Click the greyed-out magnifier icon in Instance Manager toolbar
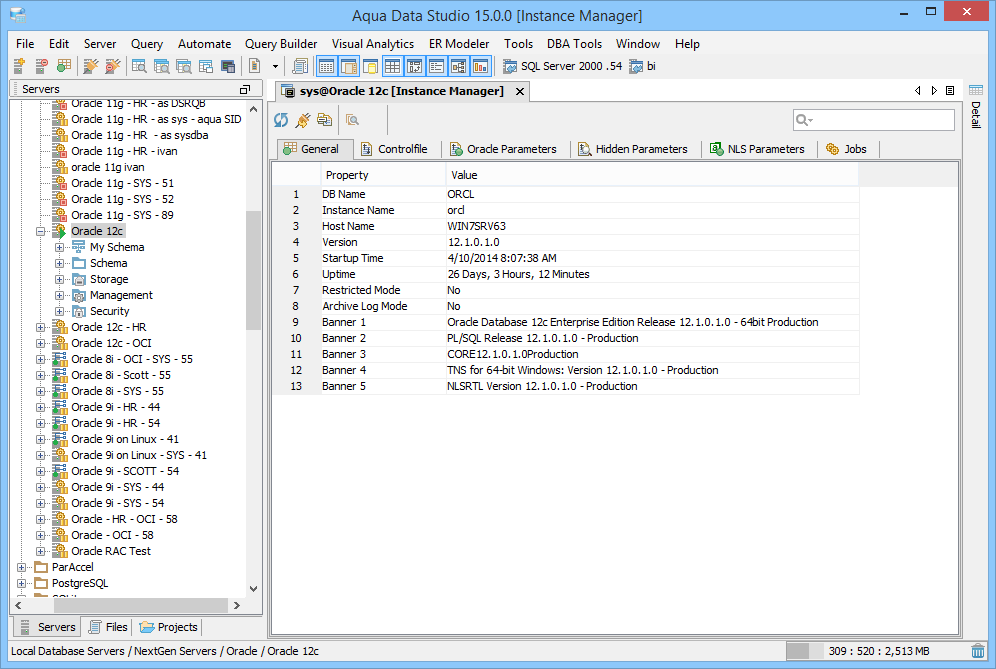Image resolution: width=996 pixels, height=669 pixels. tap(353, 119)
